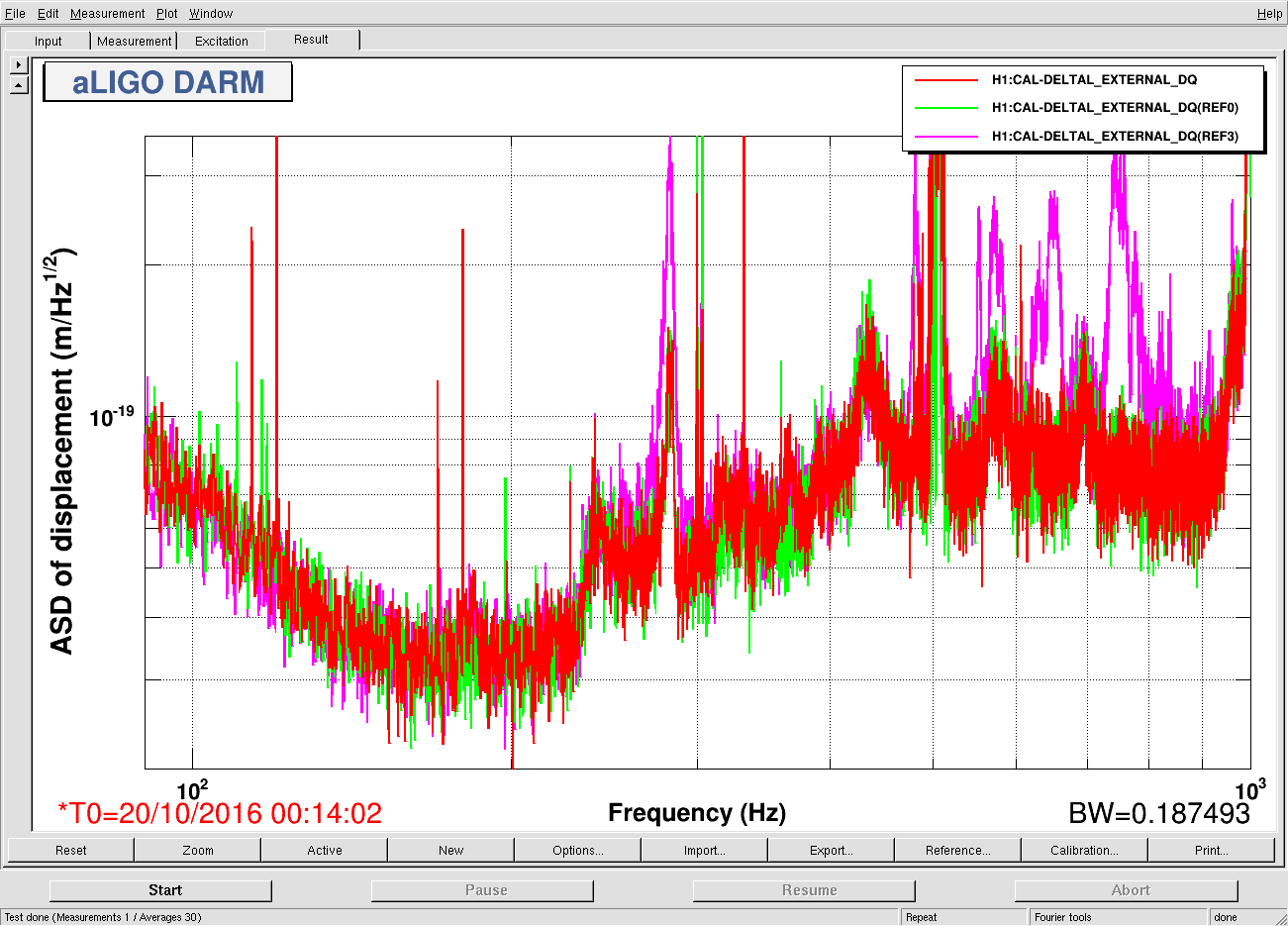Click the Abort button
The image size is (1288, 926).
point(1127,890)
